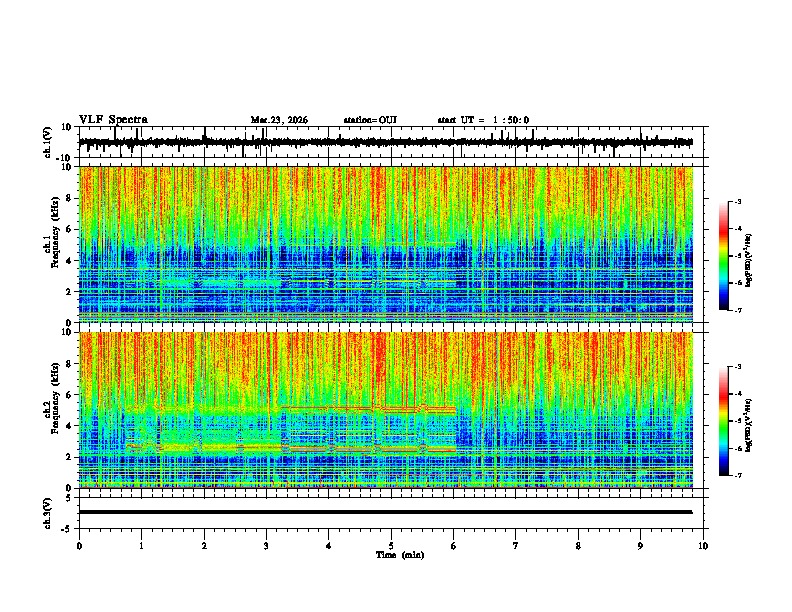Click the log(PSD) label beside ch.2 colorbar
792x612 pixels.
tap(749, 425)
